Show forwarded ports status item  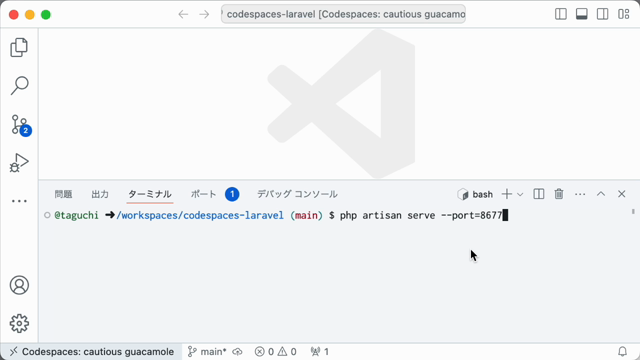(319, 351)
